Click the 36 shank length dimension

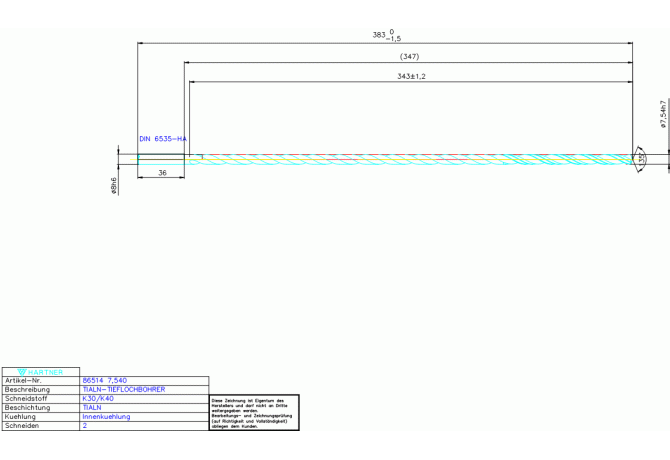pos(162,173)
